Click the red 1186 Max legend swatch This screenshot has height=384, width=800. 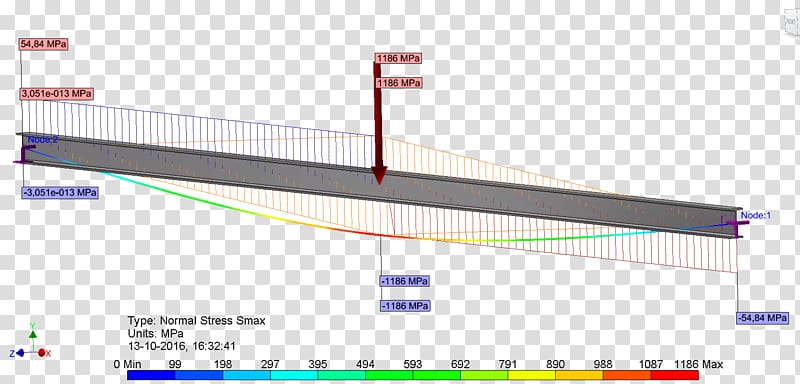(674, 375)
